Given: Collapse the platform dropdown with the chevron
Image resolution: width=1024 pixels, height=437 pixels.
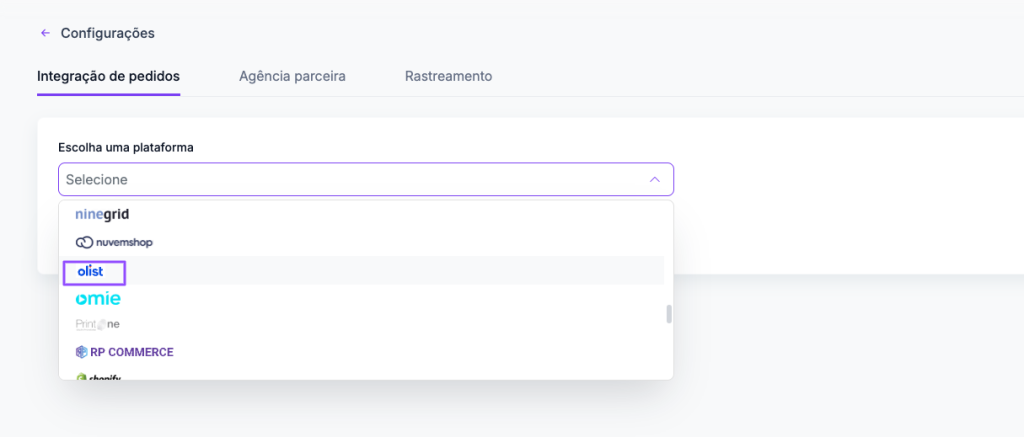Looking at the screenshot, I should [654, 180].
